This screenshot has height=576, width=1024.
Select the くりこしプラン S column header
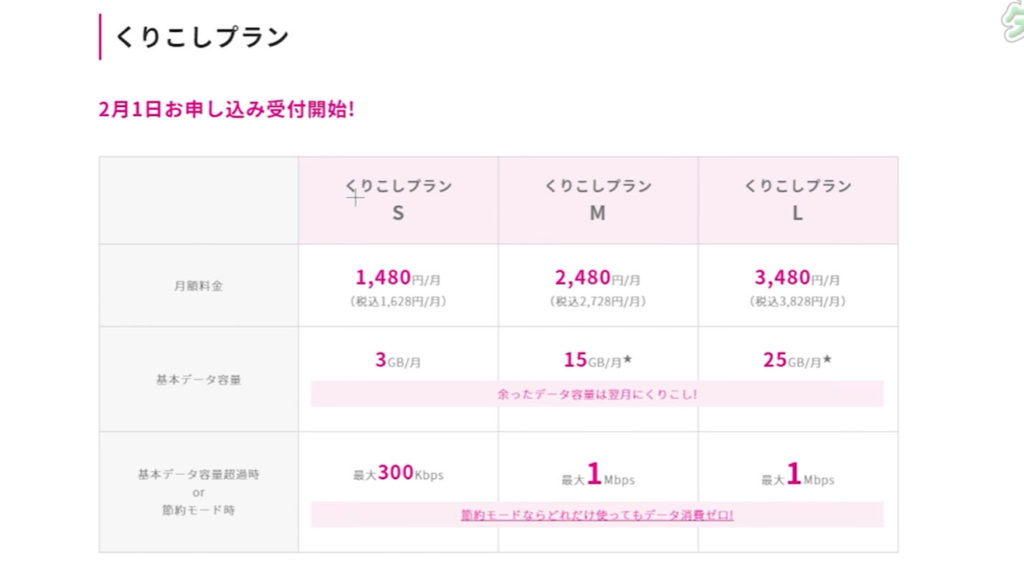tap(398, 199)
